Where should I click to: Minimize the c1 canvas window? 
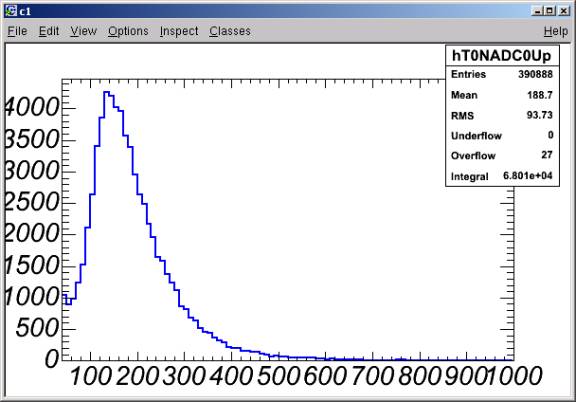pyautogui.click(x=537, y=11)
